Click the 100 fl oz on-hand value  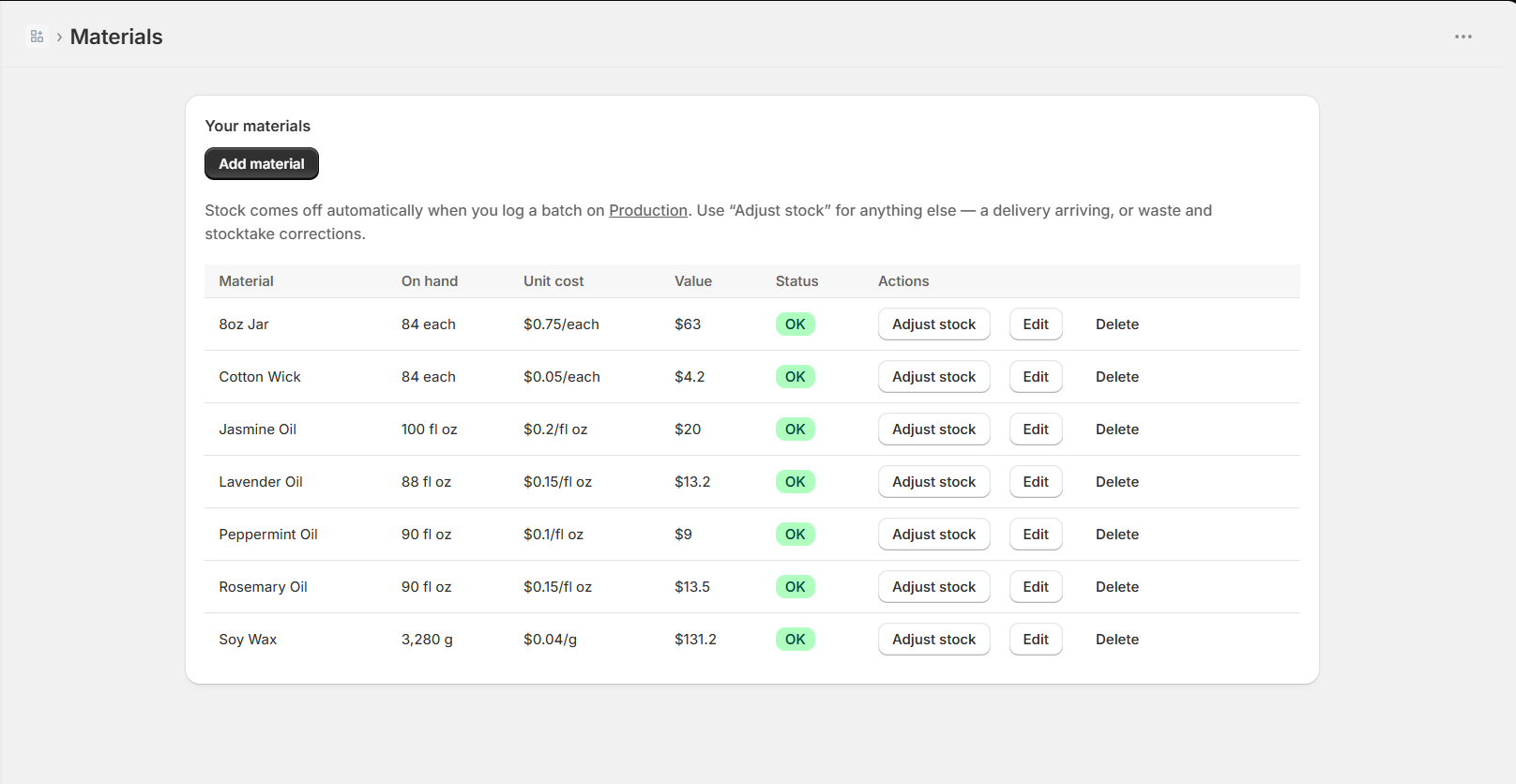coord(430,430)
